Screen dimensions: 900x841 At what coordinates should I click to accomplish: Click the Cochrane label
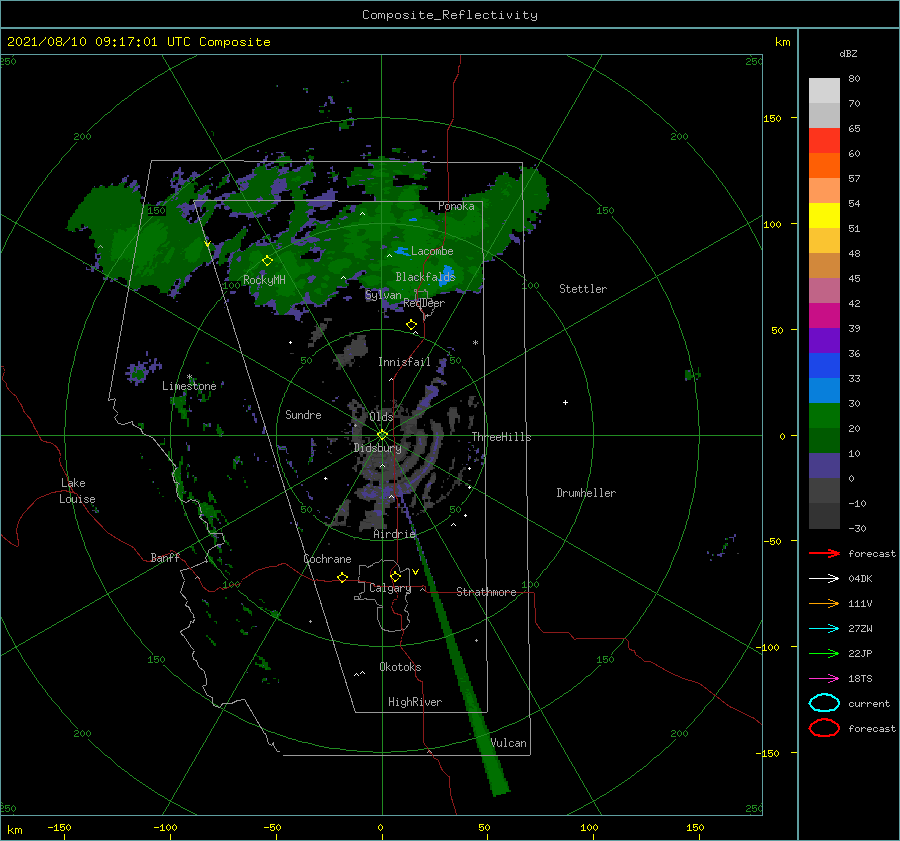(327, 559)
